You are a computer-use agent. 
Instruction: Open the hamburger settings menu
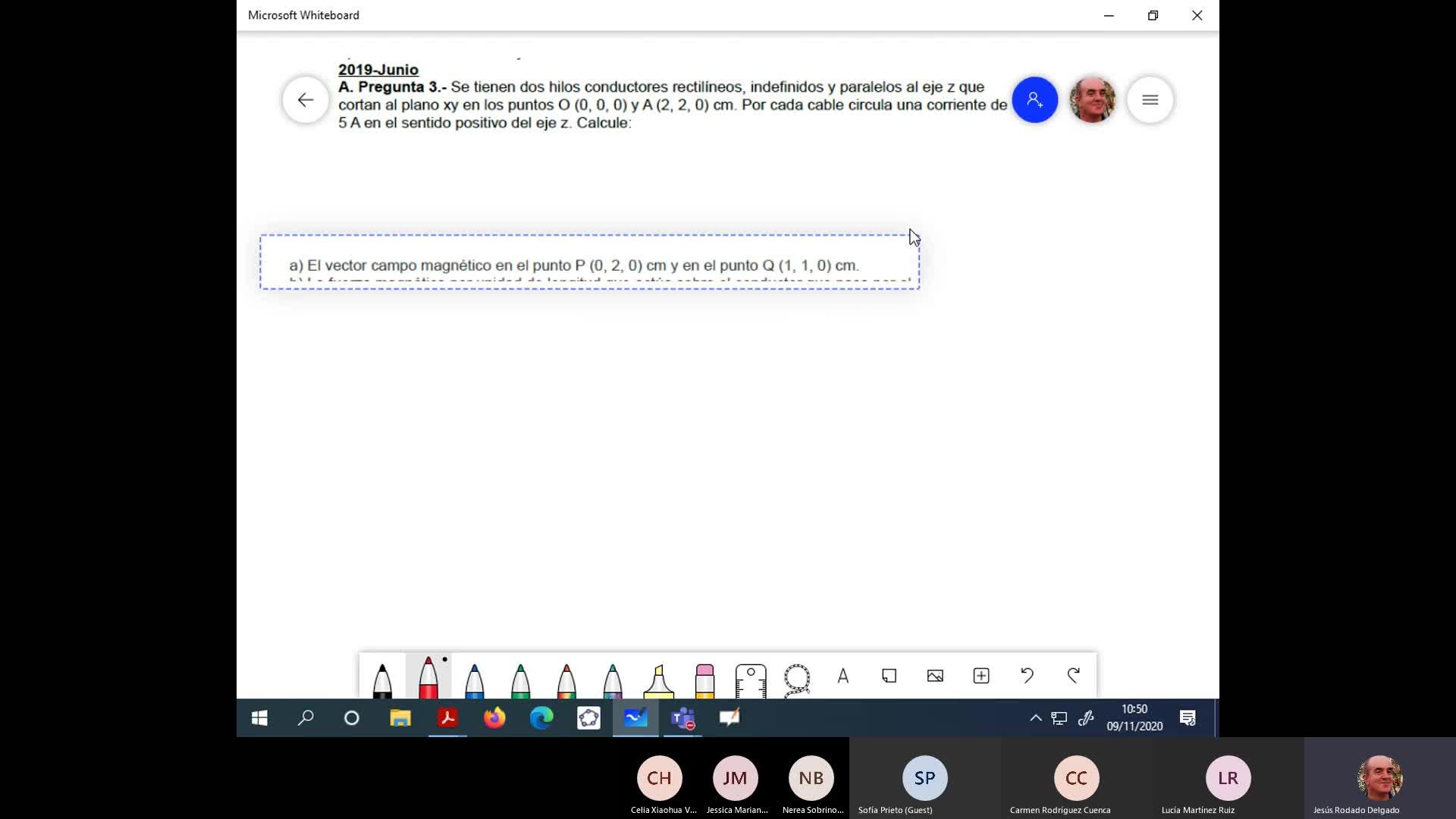pos(1150,100)
